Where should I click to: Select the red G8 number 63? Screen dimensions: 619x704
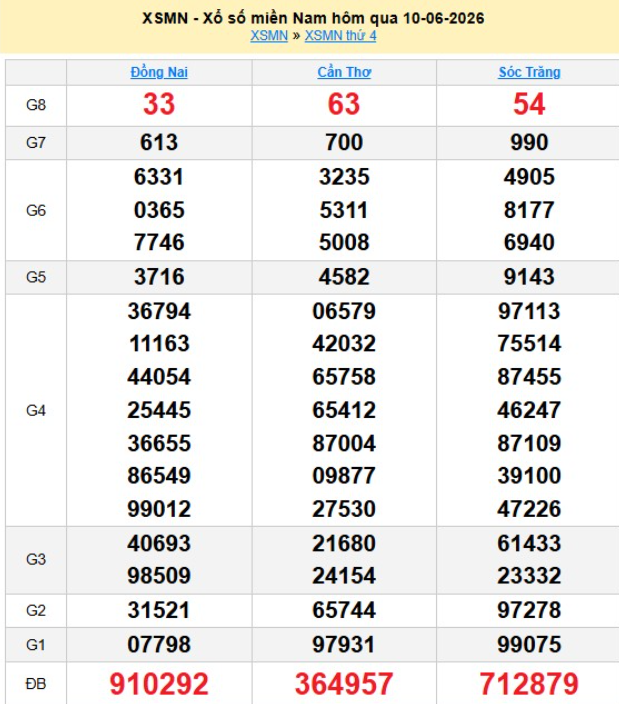344,104
